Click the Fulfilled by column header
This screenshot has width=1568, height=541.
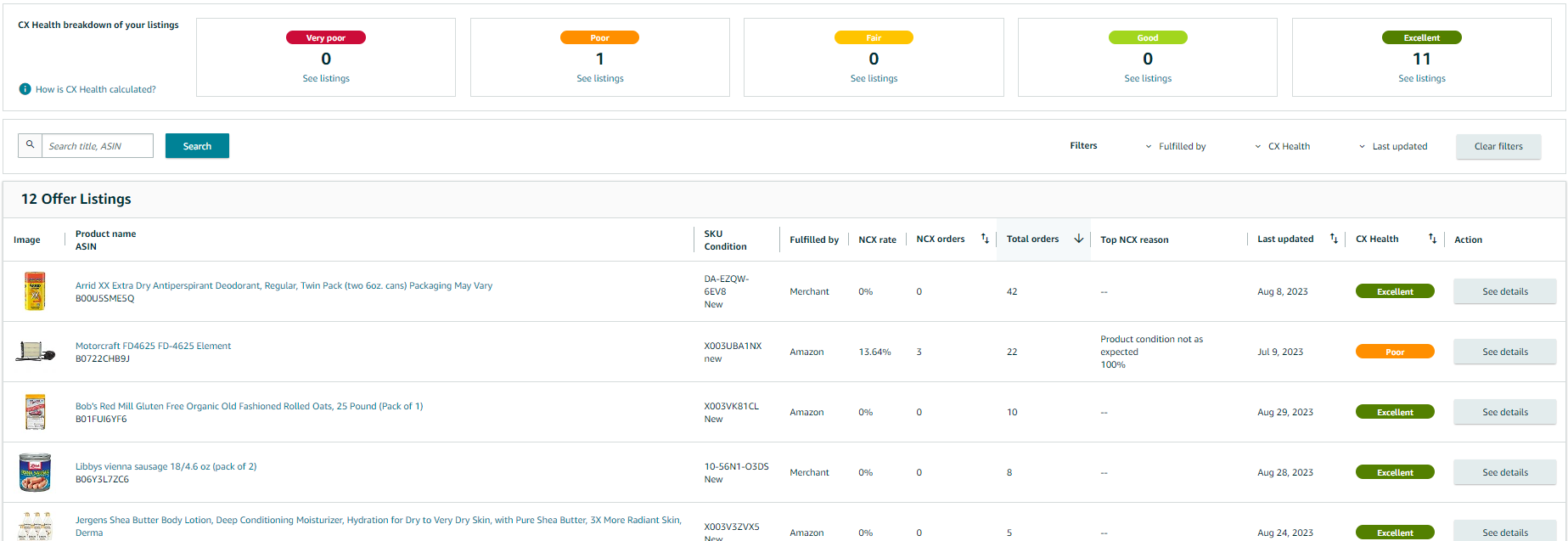click(814, 240)
